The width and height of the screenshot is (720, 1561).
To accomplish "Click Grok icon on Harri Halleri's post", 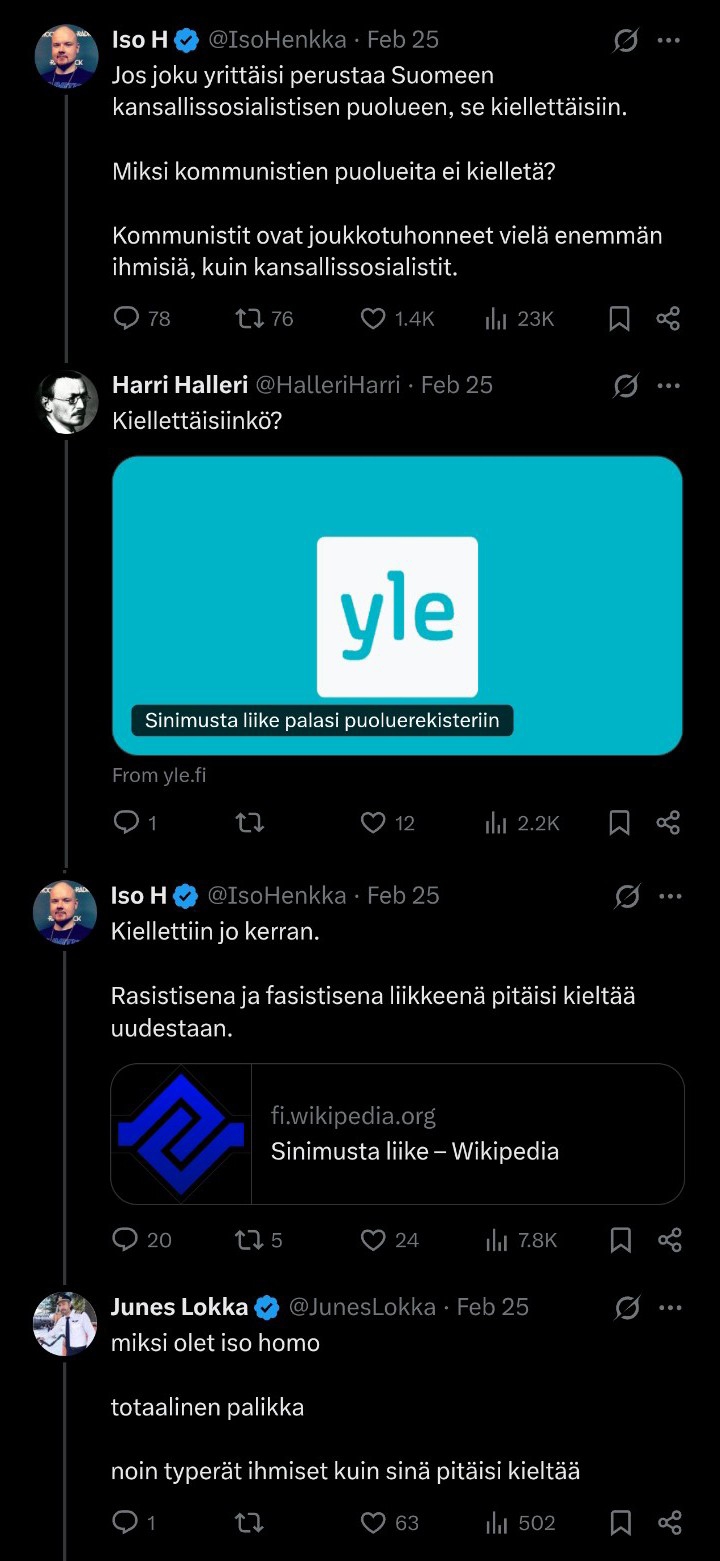I will tap(626, 386).
